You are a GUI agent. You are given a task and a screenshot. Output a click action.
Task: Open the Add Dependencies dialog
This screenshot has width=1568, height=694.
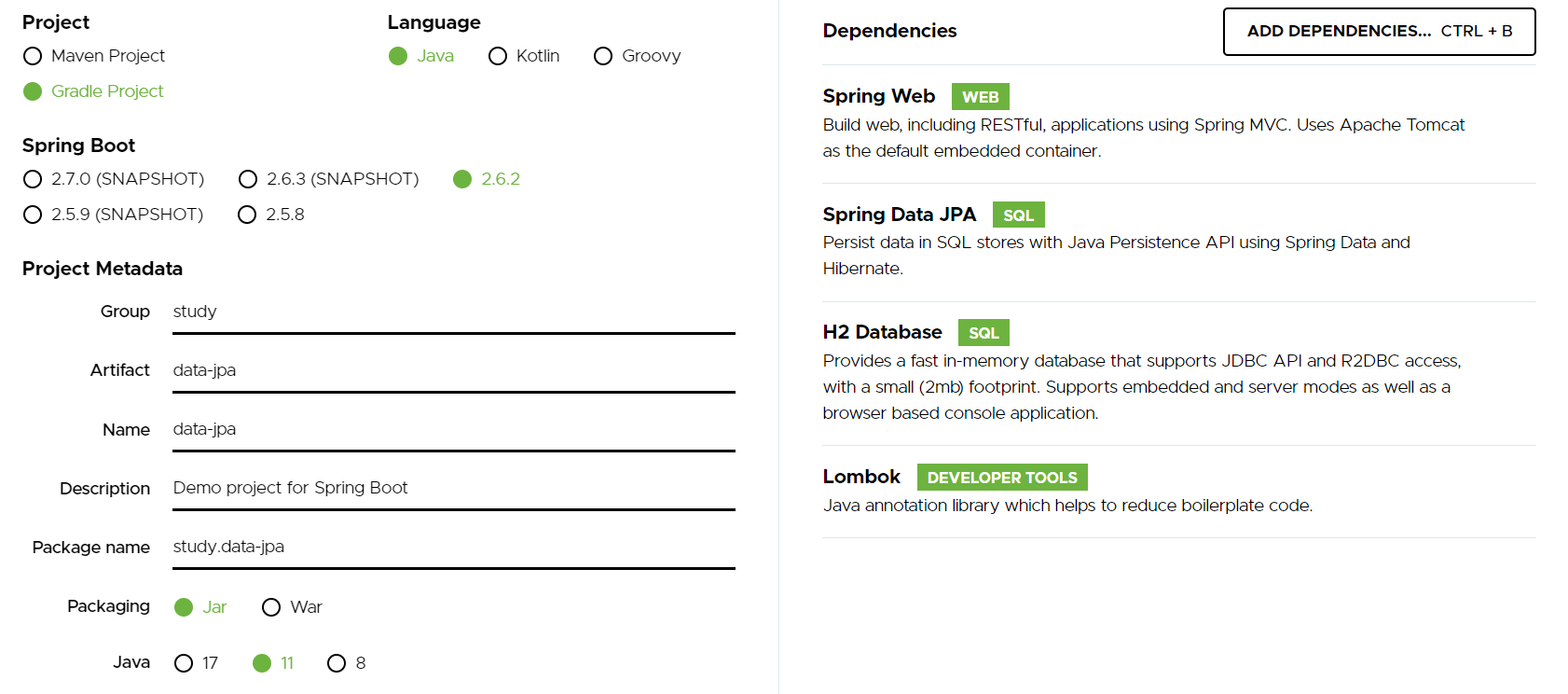(1380, 32)
